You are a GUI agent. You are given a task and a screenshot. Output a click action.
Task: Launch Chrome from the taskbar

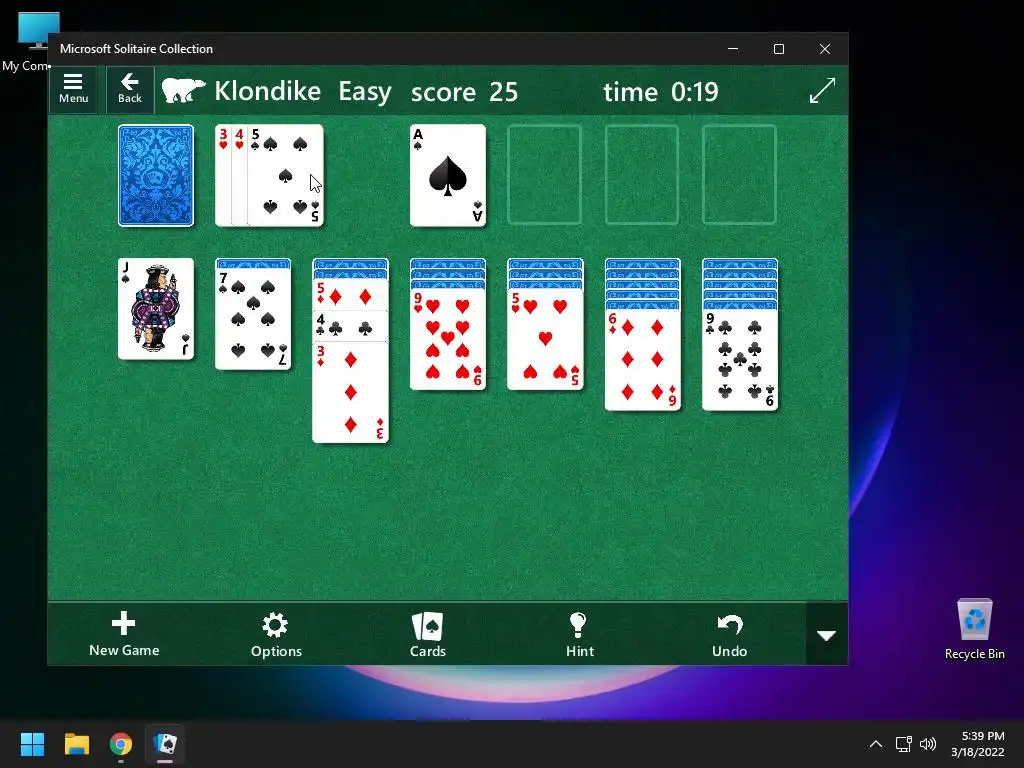coord(121,744)
